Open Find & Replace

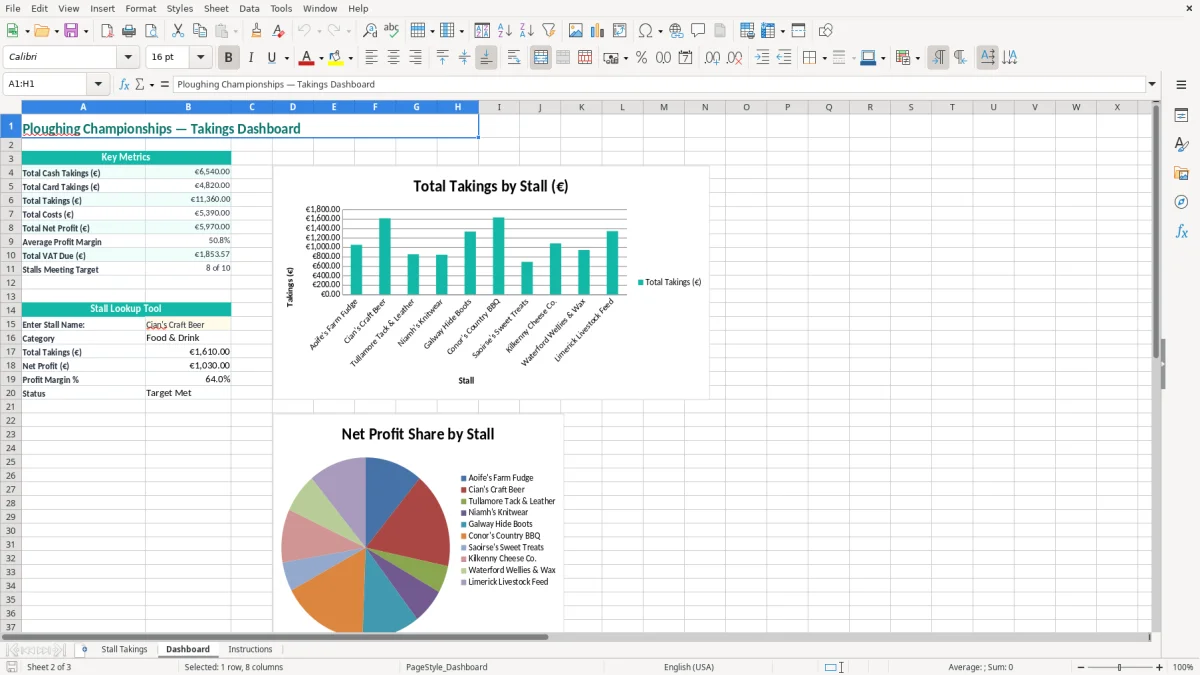click(x=370, y=31)
